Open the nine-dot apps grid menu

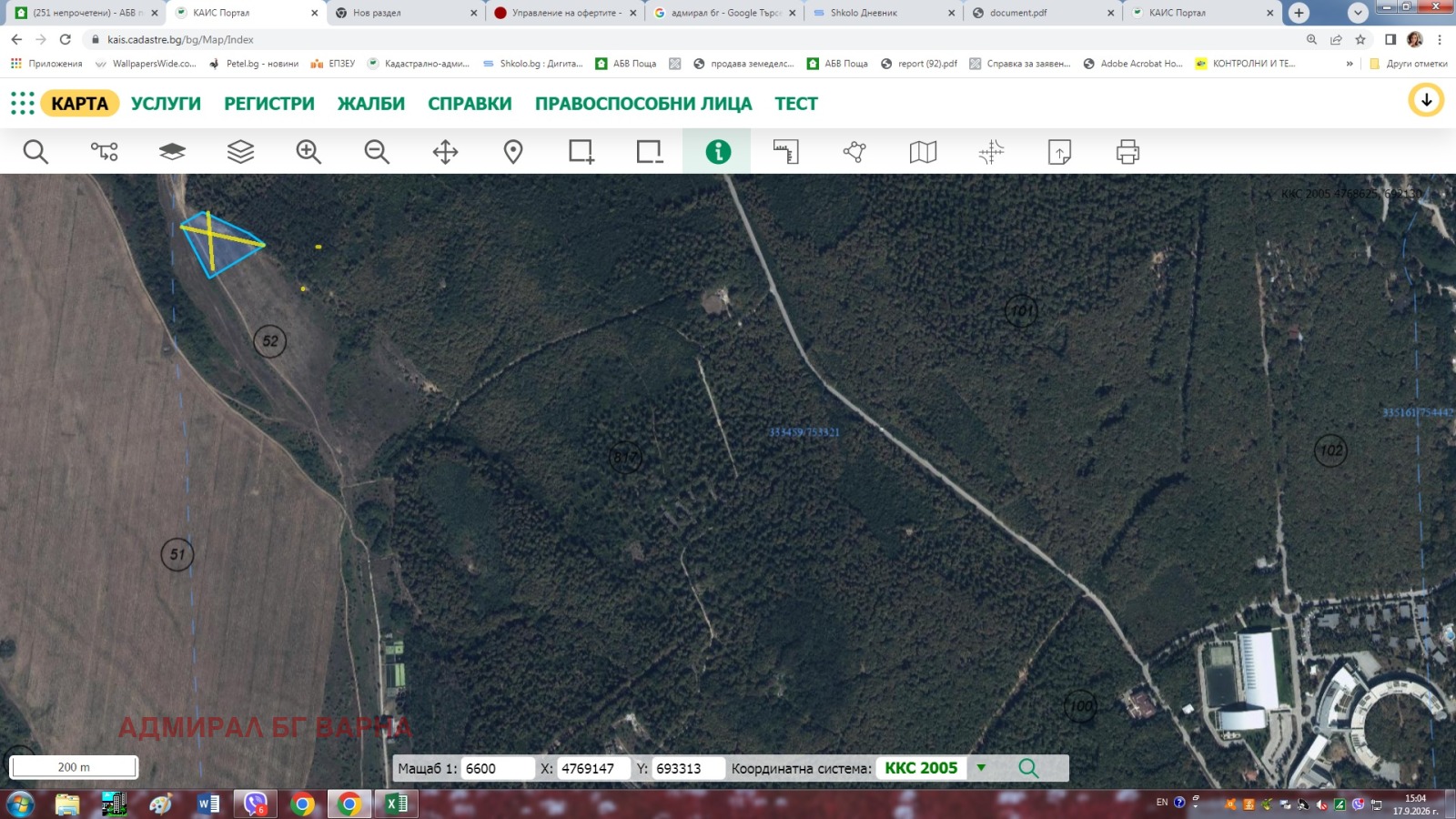coord(22,103)
